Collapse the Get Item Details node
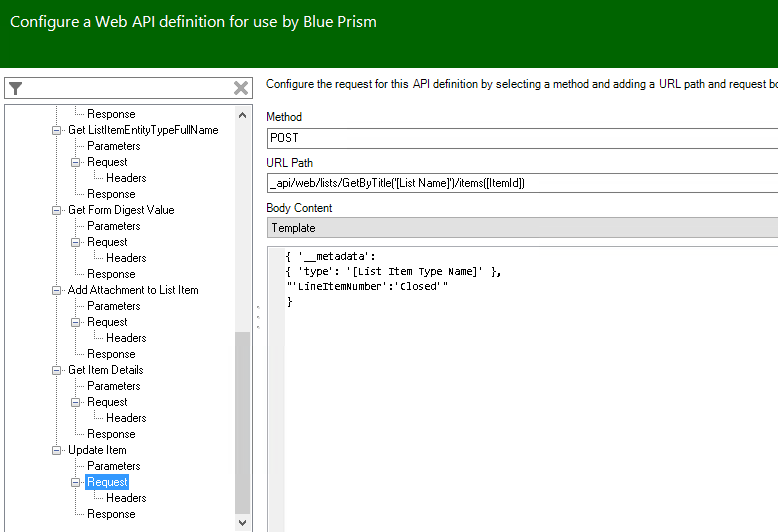 [56, 370]
